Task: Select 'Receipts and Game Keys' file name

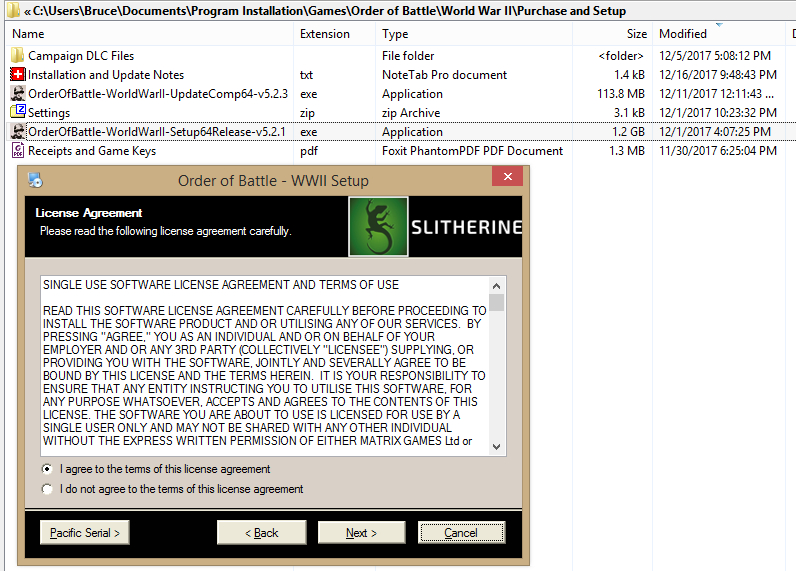Action: coord(92,151)
